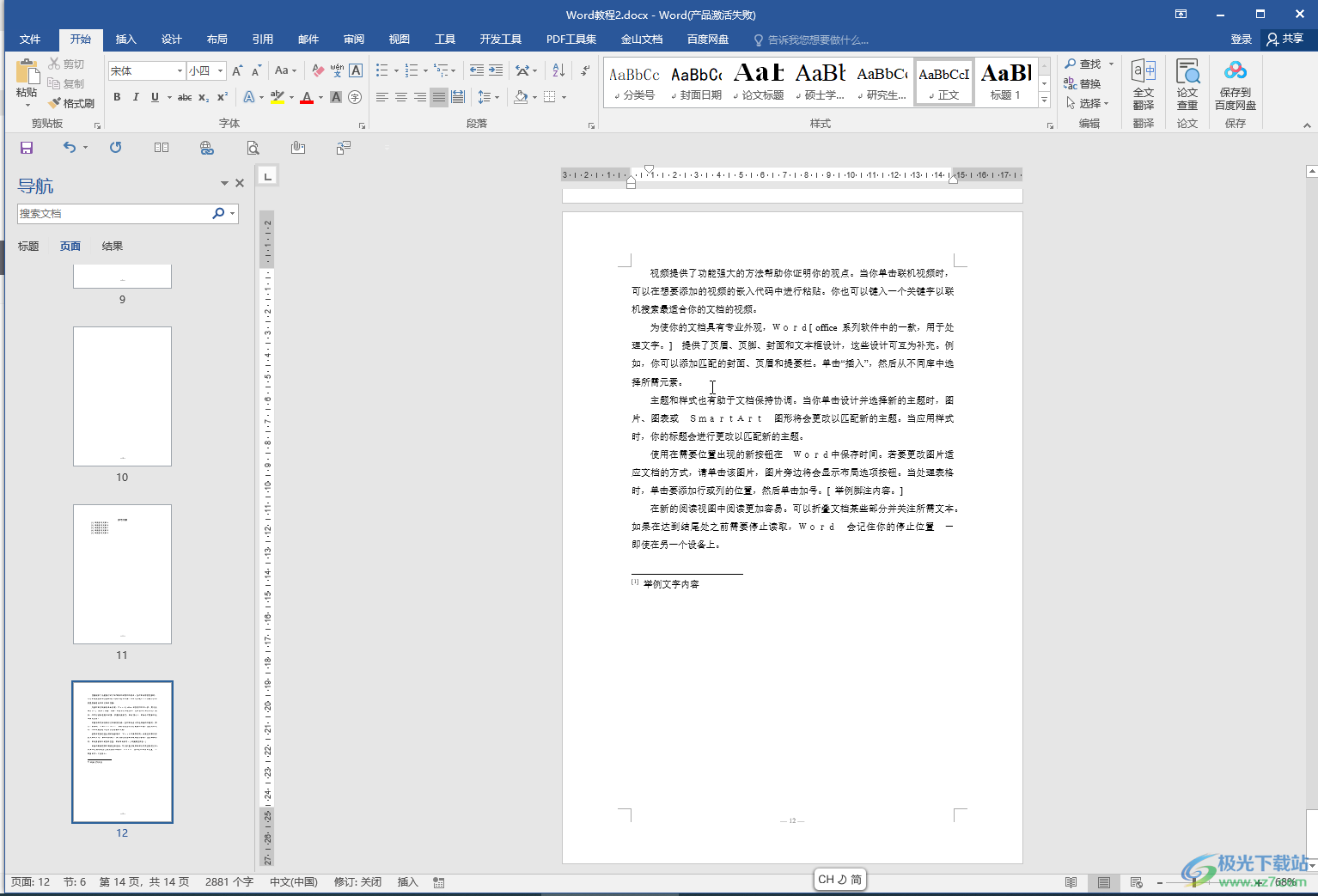Open the Select (选择) dropdown
The image size is (1318, 896).
point(1088,103)
